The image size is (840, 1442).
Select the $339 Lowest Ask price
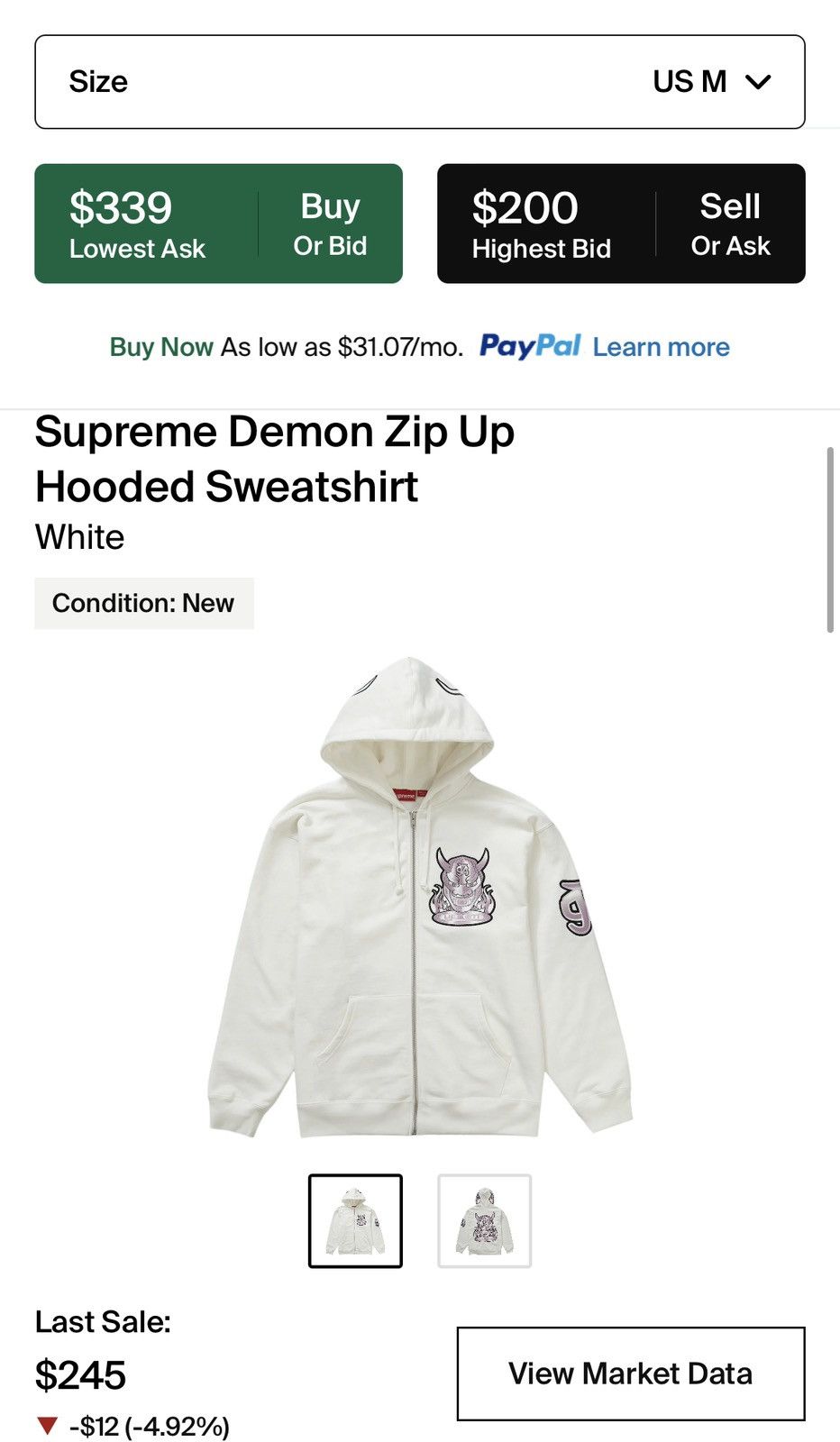click(x=137, y=224)
